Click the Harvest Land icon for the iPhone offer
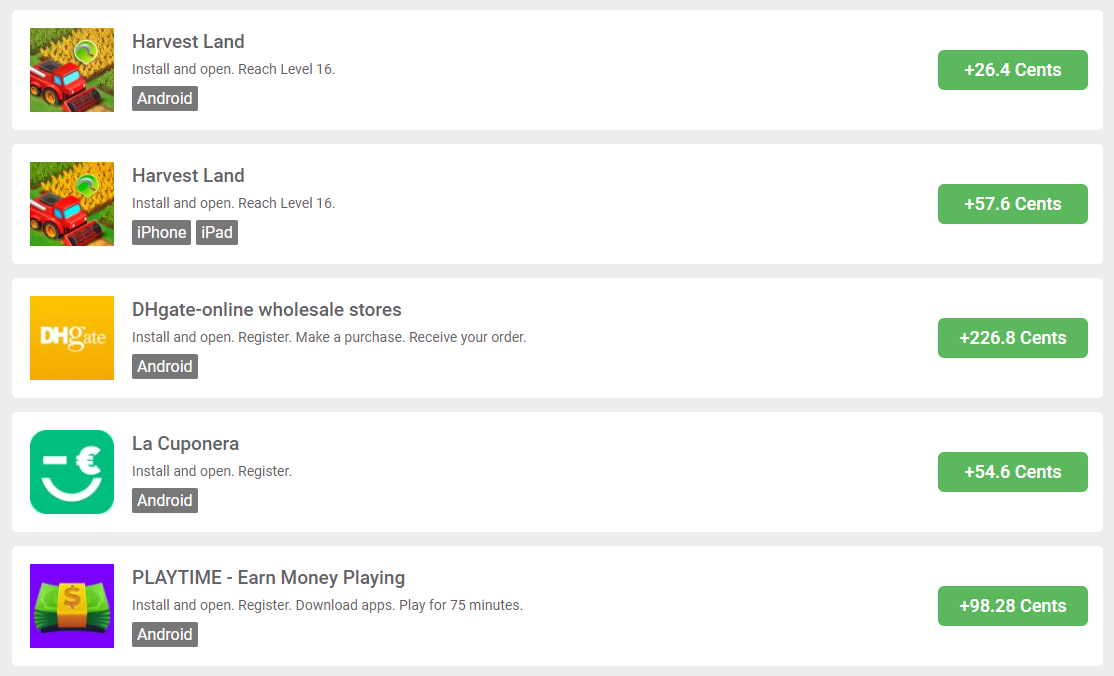This screenshot has width=1114, height=676. [x=72, y=204]
